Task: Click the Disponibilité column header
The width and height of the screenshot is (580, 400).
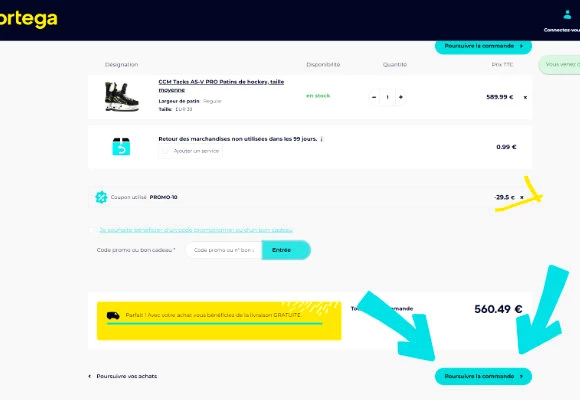Action: coord(323,64)
